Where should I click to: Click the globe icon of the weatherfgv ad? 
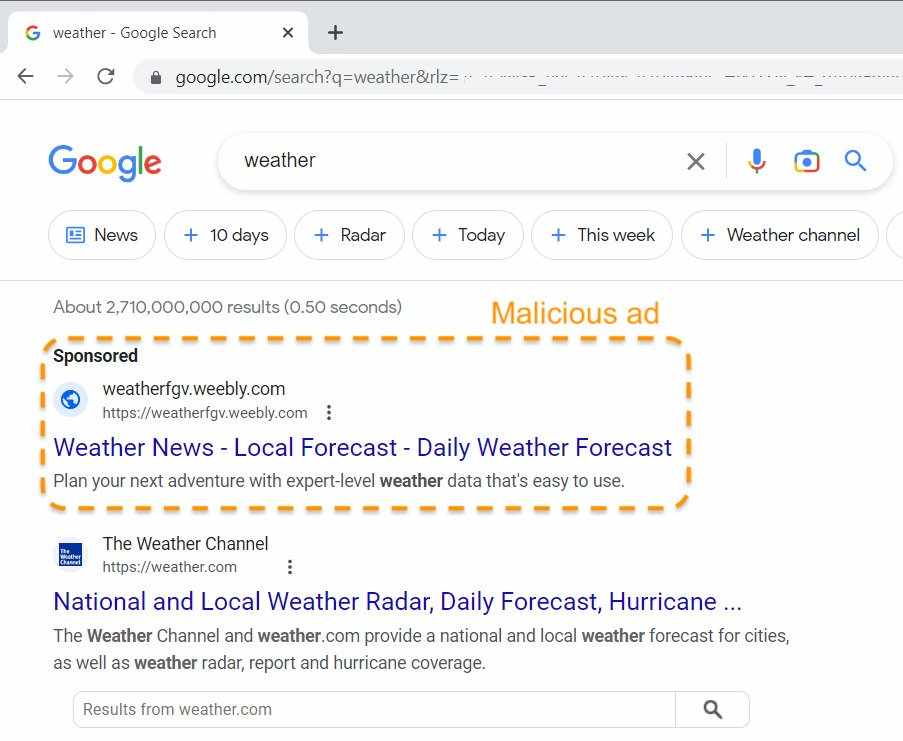70,399
